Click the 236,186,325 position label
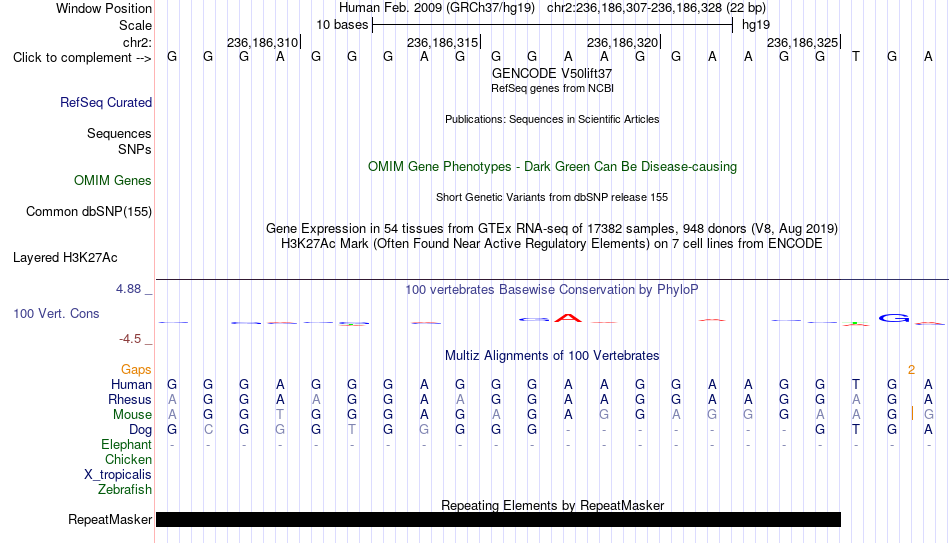950x543 pixels. [x=802, y=42]
